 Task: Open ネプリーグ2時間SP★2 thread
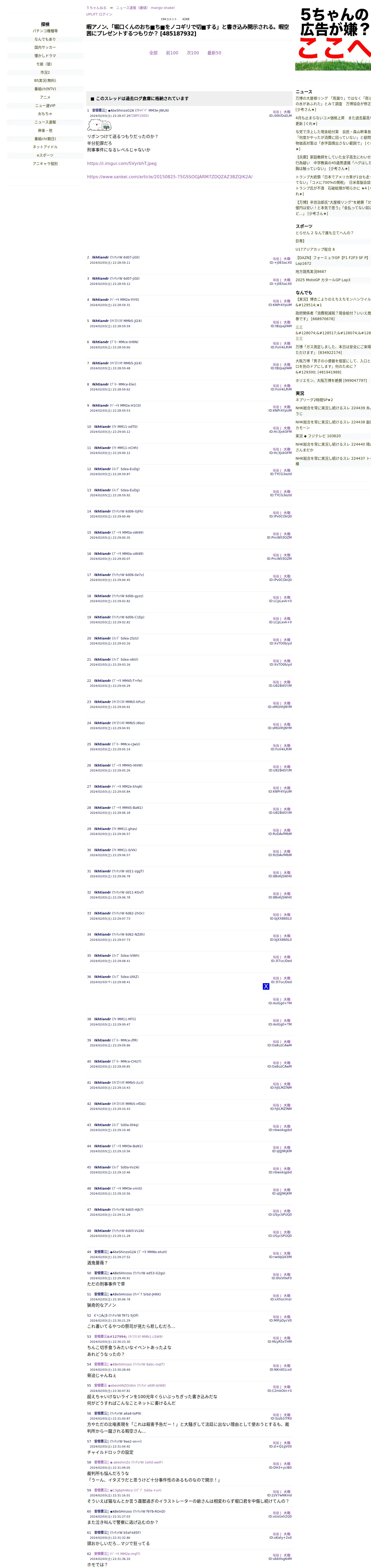tap(314, 400)
